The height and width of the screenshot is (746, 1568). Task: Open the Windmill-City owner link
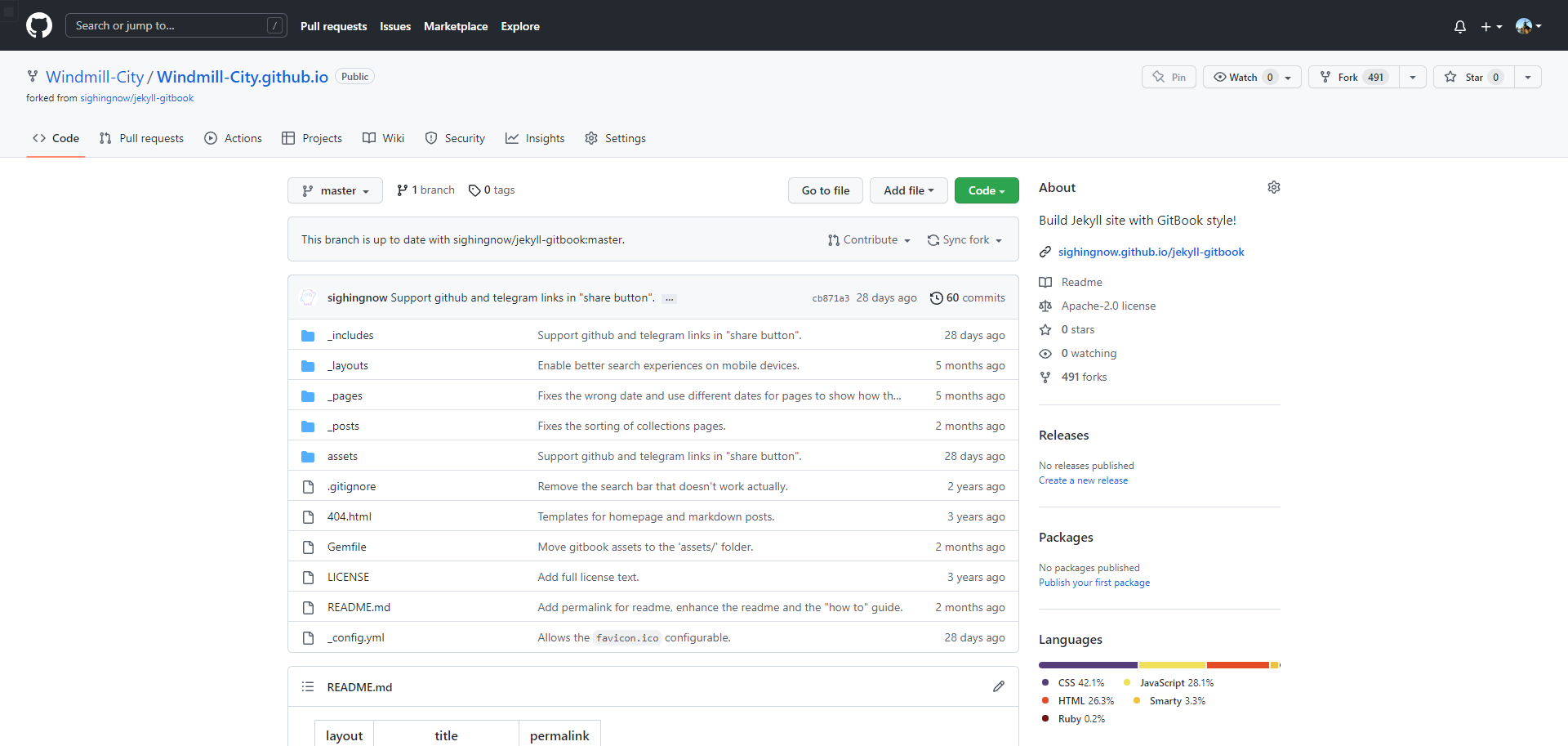pos(95,77)
